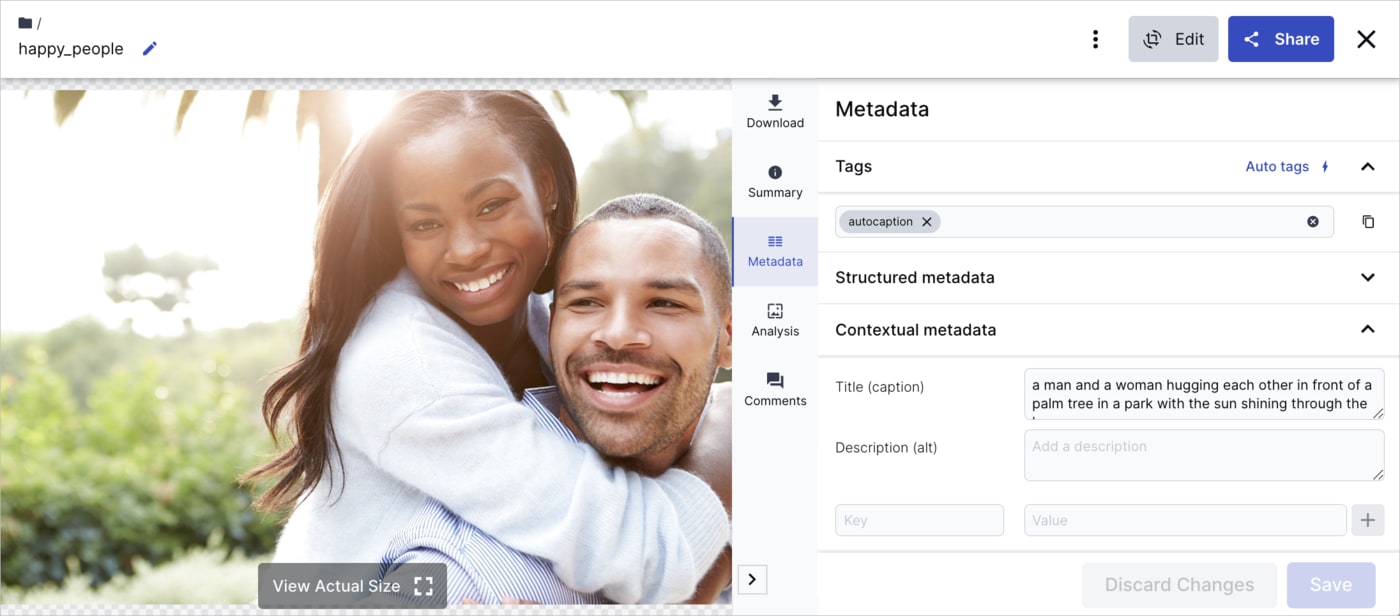Click the Key input field
1400x616 pixels.
pos(919,520)
